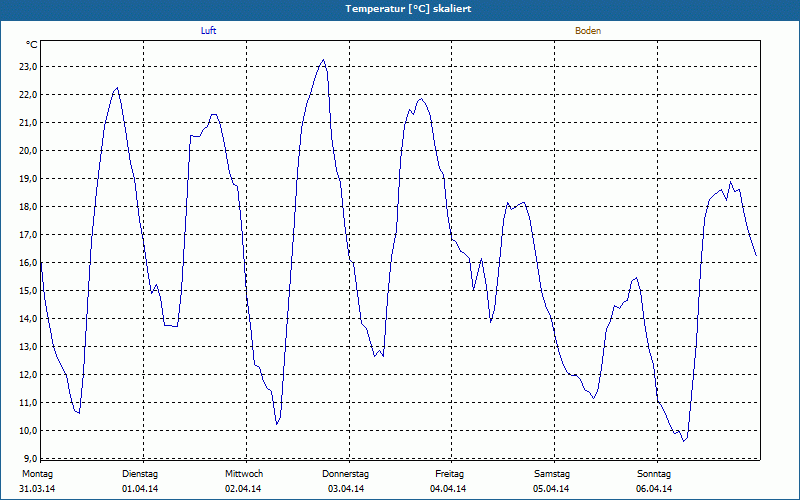The image size is (800, 500).
Task: Click the date 31.03.14
Action: [37, 489]
